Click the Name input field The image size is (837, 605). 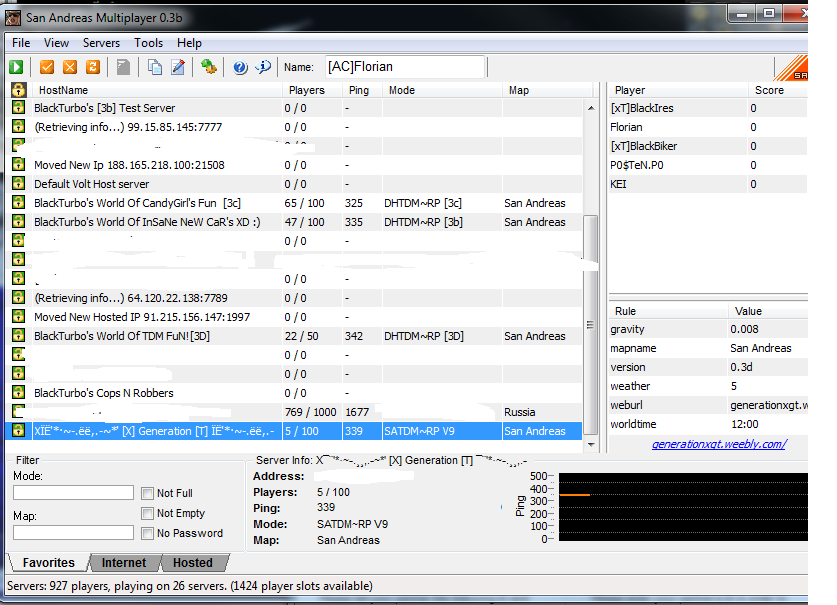pyautogui.click(x=404, y=67)
